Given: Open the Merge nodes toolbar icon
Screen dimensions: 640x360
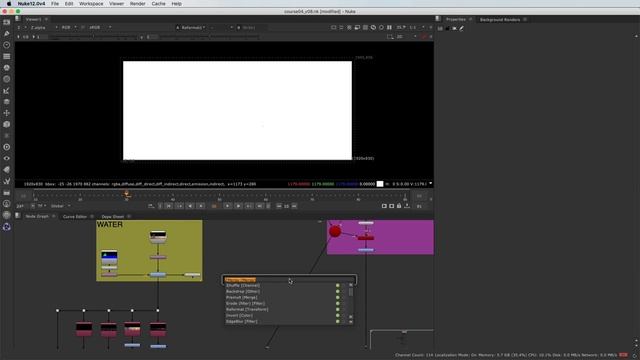Looking at the screenshot, I should (7, 102).
